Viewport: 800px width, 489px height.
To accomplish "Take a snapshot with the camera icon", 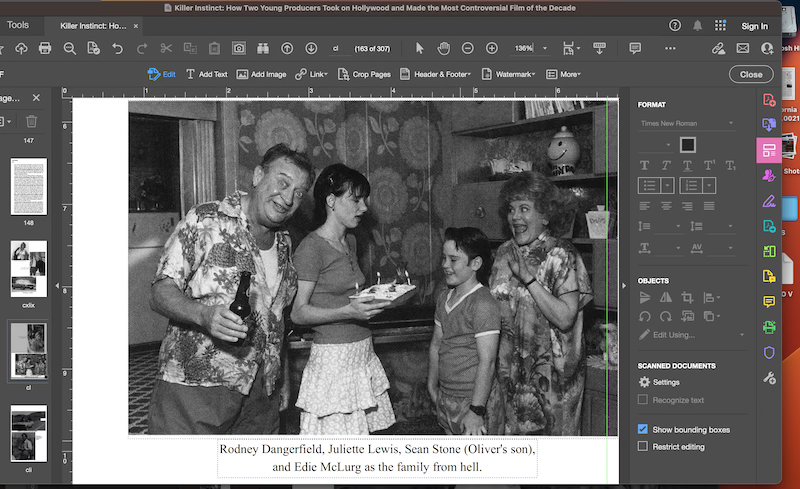I will (238, 48).
